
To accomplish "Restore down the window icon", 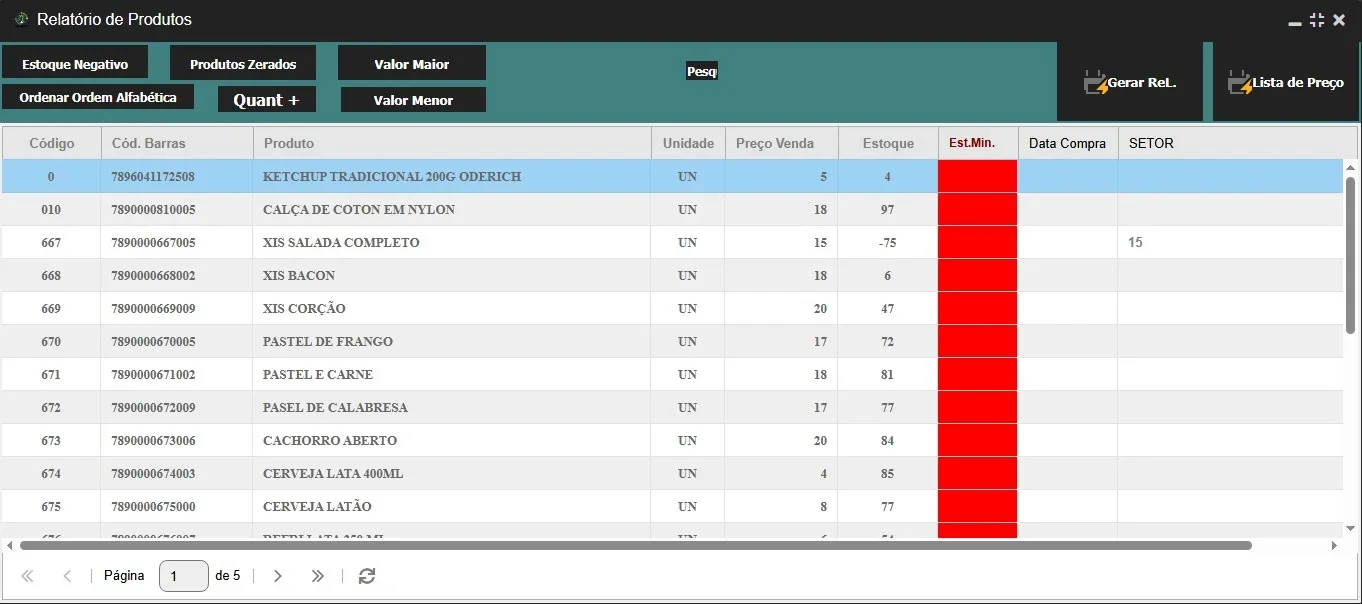I will tap(1317, 20).
